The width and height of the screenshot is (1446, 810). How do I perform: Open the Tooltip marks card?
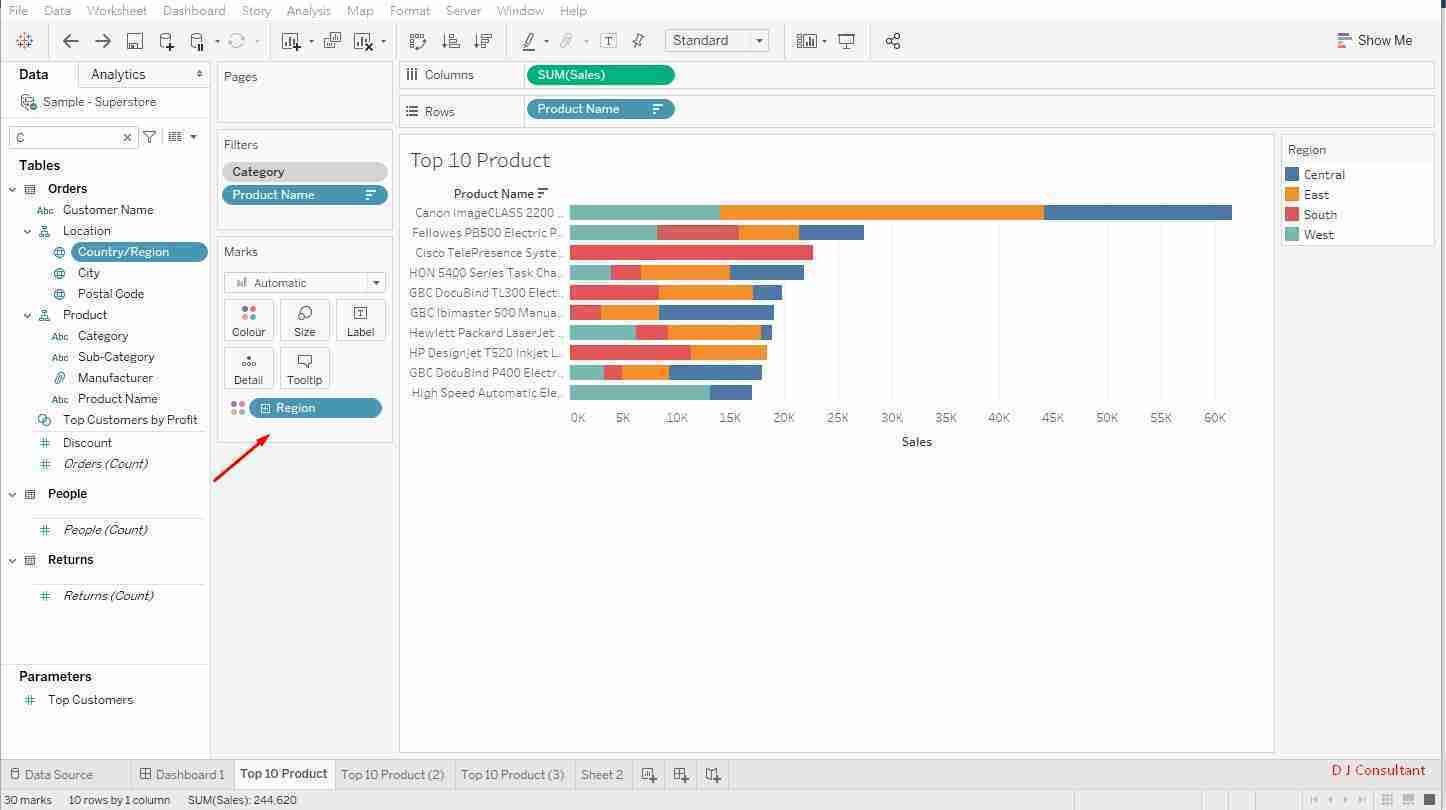pyautogui.click(x=304, y=368)
